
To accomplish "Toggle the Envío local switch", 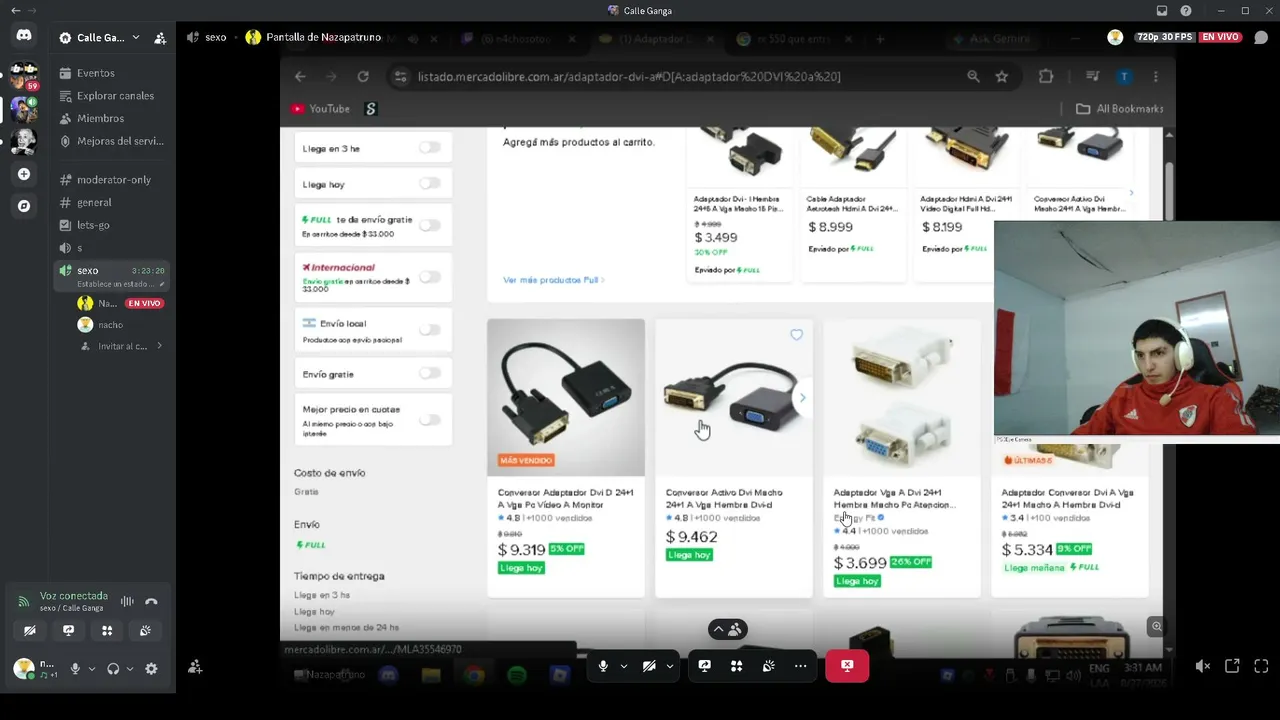I will (430, 330).
